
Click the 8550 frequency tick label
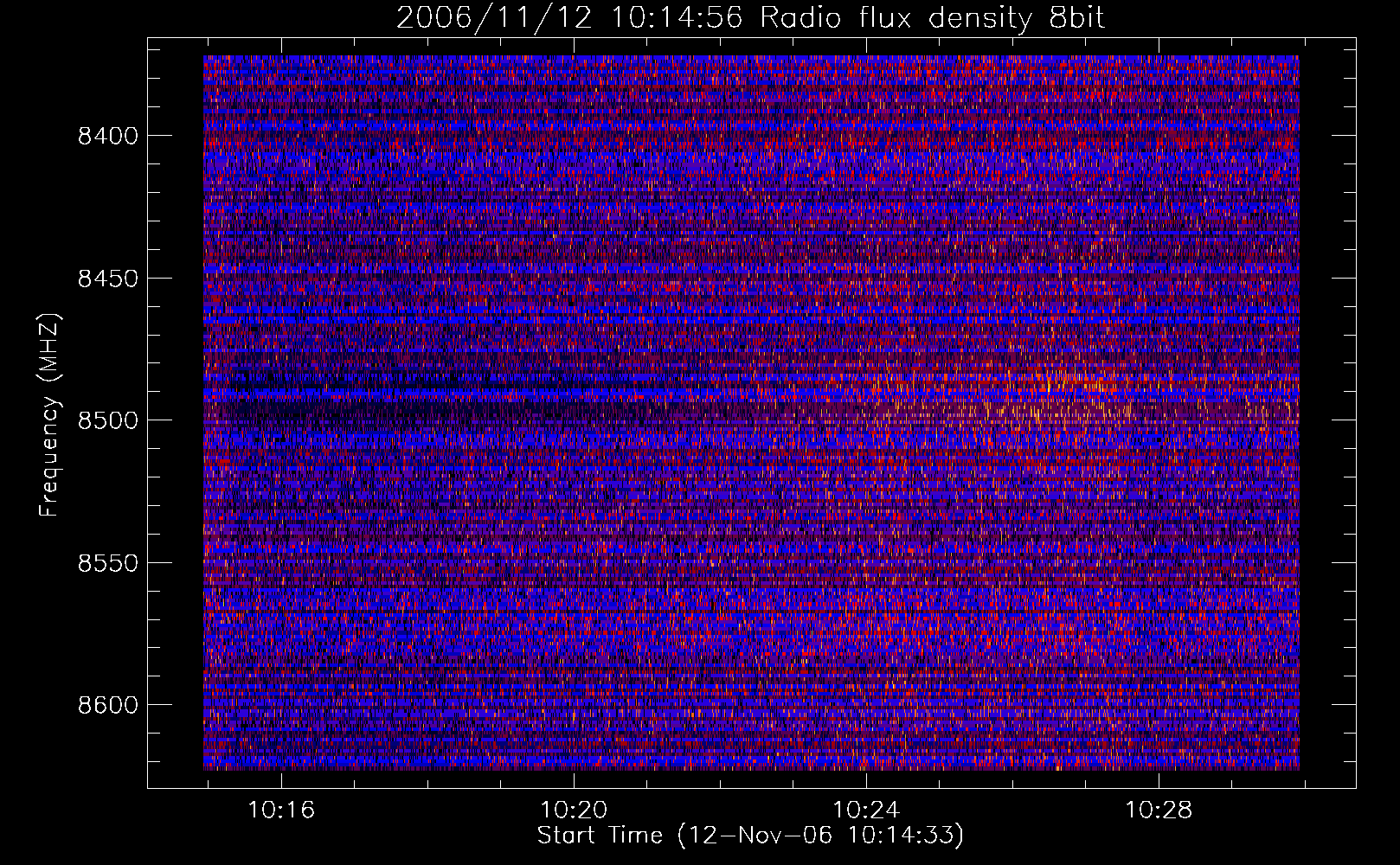pos(108,563)
